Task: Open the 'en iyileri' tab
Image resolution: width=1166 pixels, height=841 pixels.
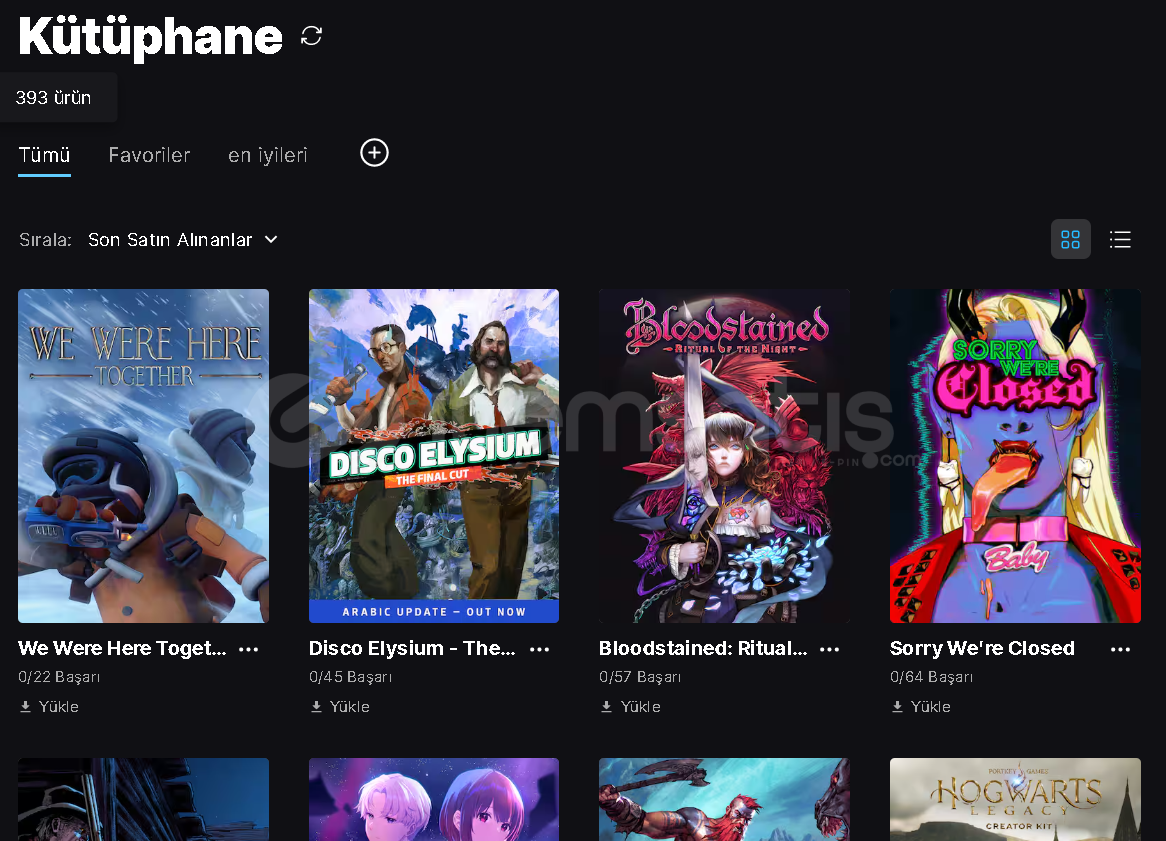Action: click(268, 155)
